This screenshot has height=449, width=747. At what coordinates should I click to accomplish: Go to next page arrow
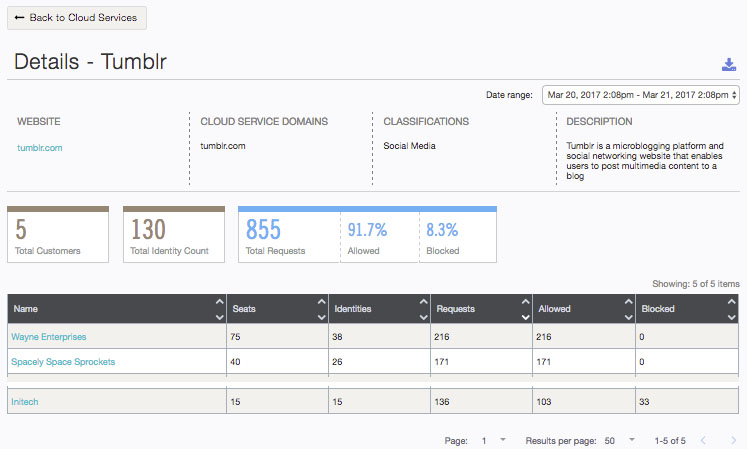(x=733, y=440)
